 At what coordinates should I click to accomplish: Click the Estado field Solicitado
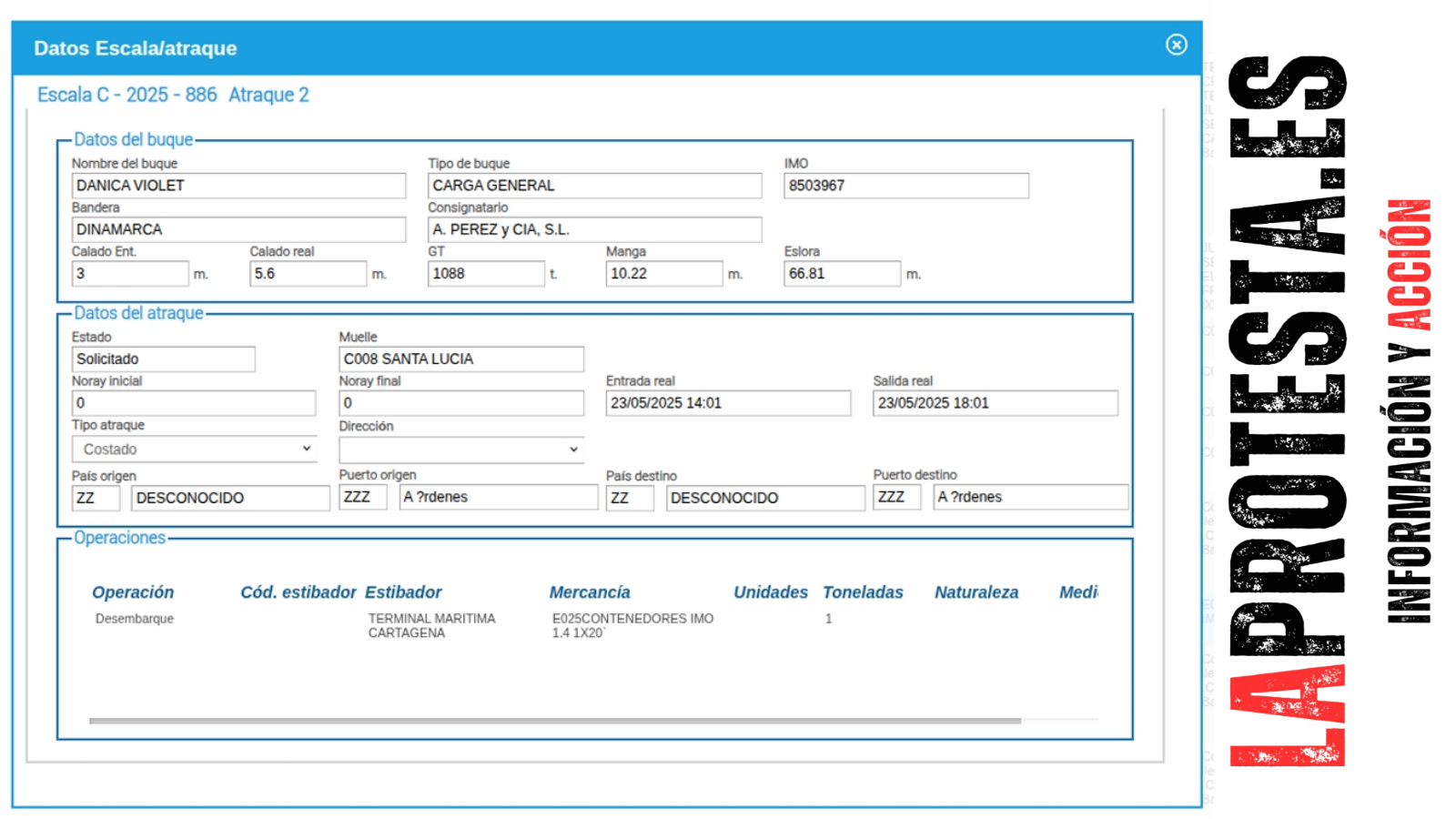[164, 359]
